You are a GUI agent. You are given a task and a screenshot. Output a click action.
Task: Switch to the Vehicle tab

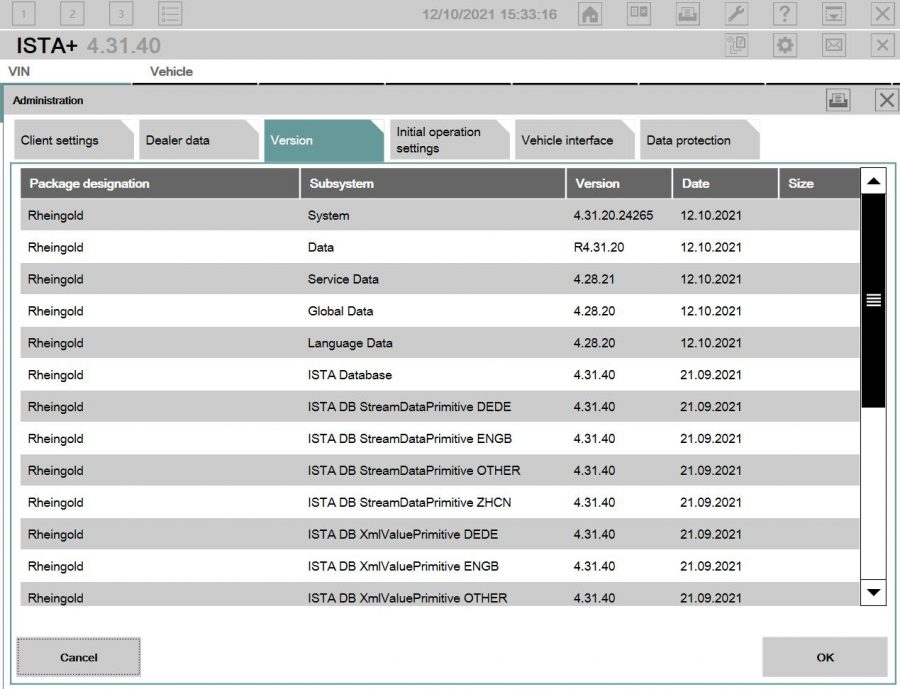(171, 72)
